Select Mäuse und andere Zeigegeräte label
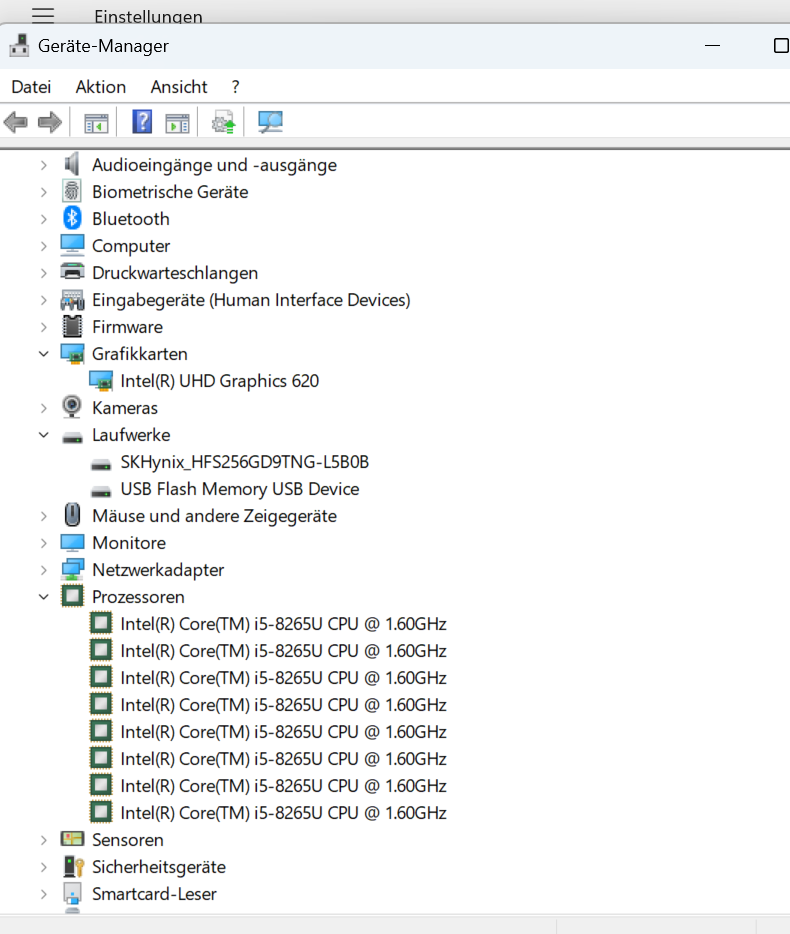Screen dimensions: 790x934 point(214,516)
